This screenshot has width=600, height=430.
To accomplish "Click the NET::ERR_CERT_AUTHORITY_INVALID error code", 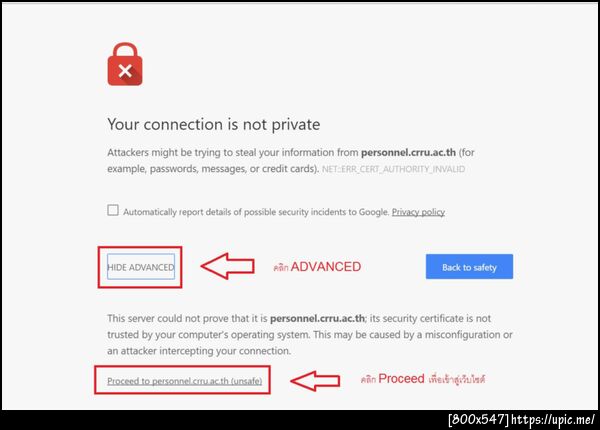I will tap(407, 170).
